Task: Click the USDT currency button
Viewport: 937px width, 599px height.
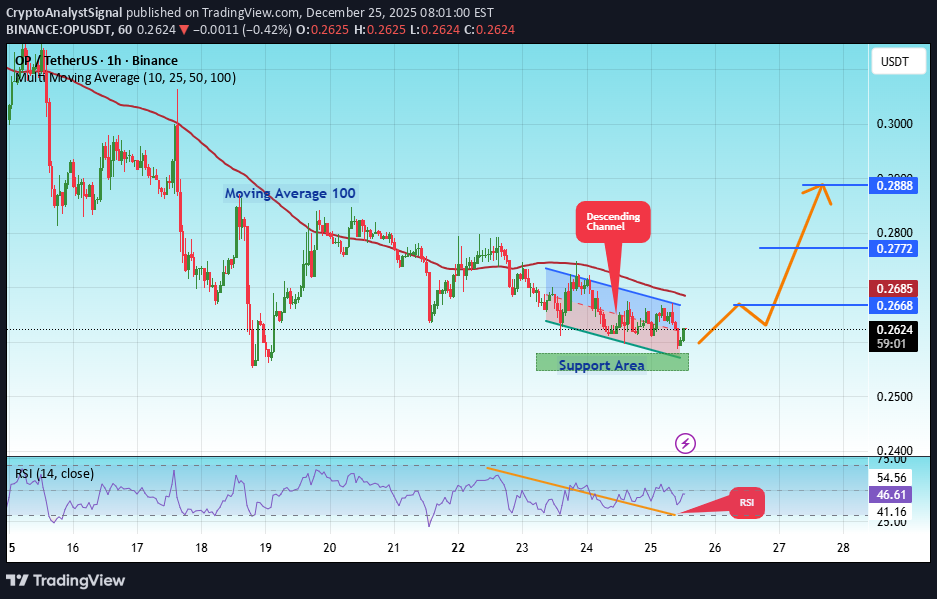Action: [897, 60]
